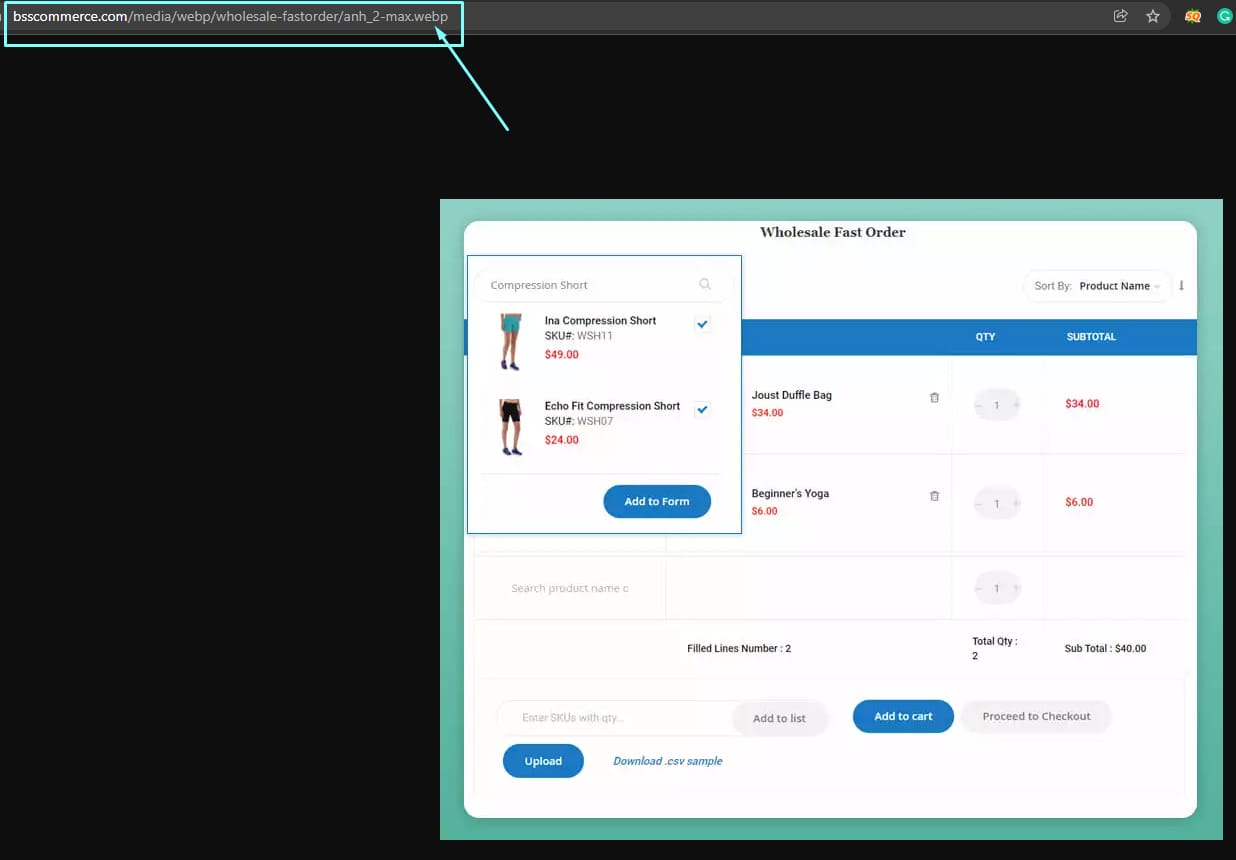Screen dimensions: 1236x860
Task: Click the browser share icon
Action: [x=1120, y=16]
